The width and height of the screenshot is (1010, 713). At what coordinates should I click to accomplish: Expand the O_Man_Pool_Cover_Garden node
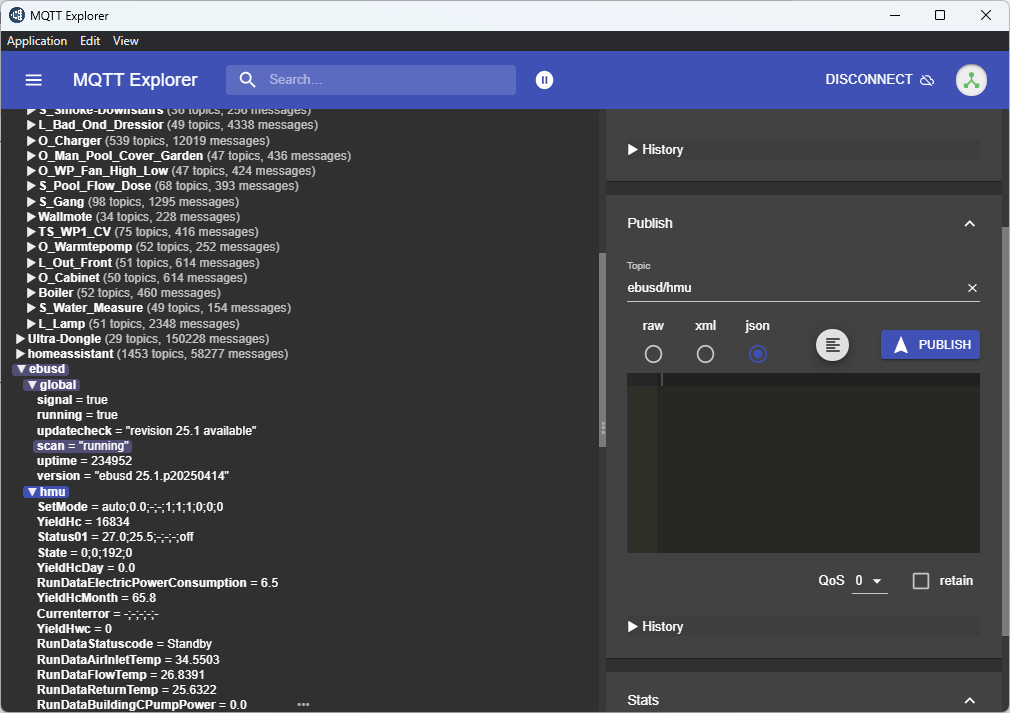pos(31,156)
